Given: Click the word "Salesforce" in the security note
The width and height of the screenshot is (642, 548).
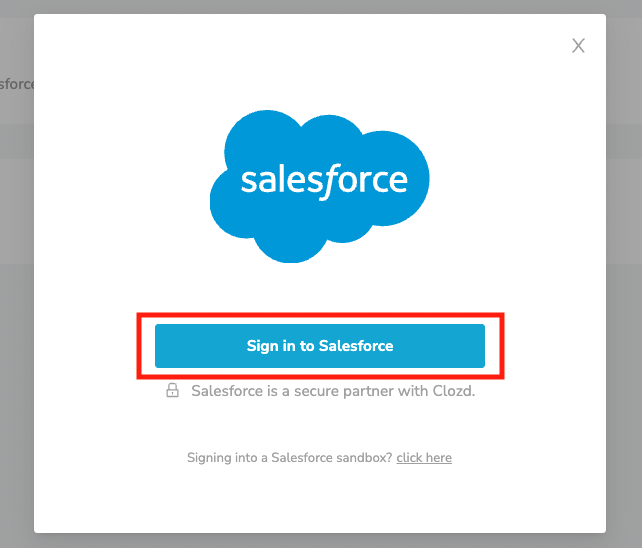Looking at the screenshot, I should 227,391.
